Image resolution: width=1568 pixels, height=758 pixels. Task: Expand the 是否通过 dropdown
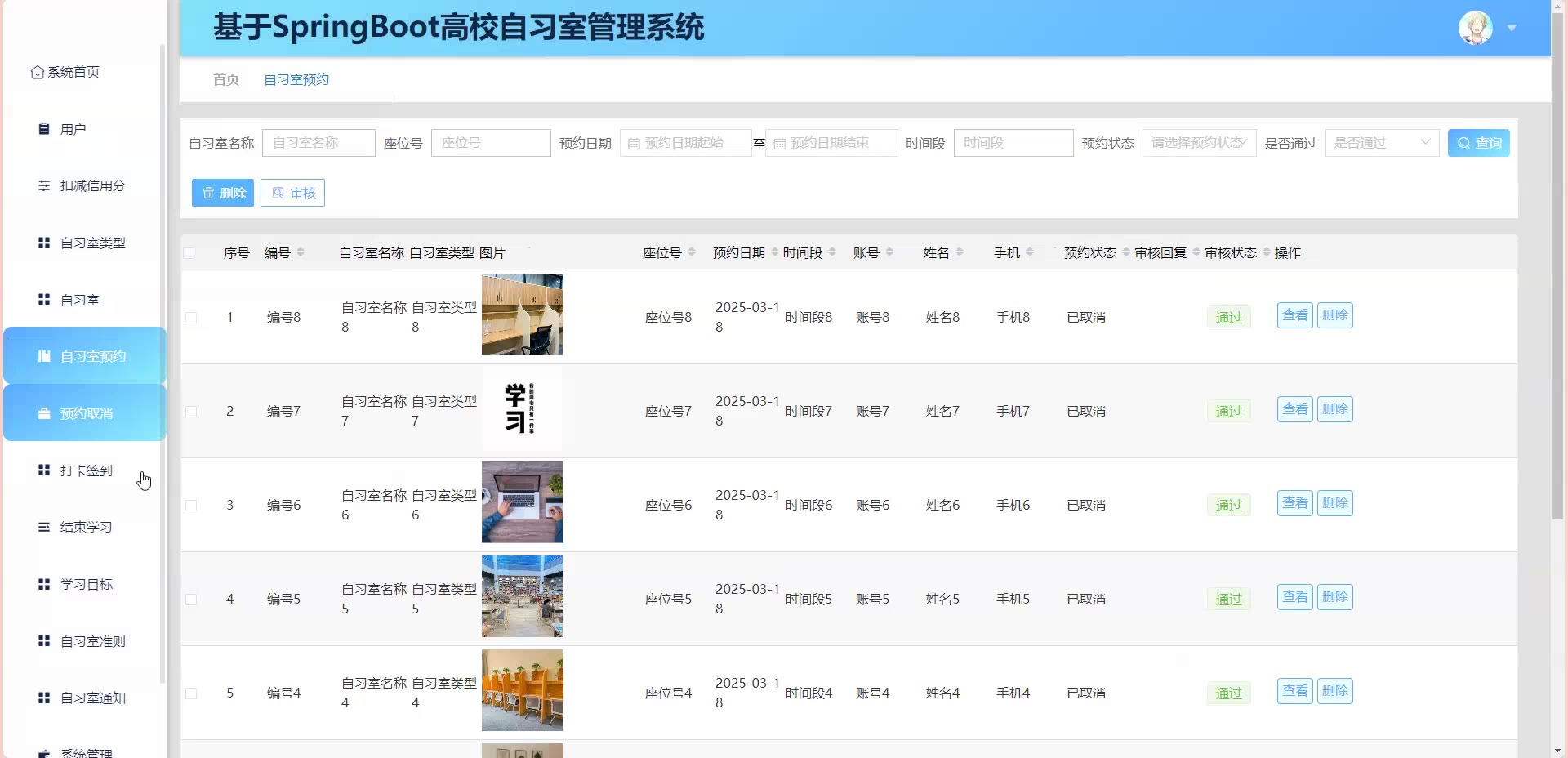pyautogui.click(x=1381, y=143)
